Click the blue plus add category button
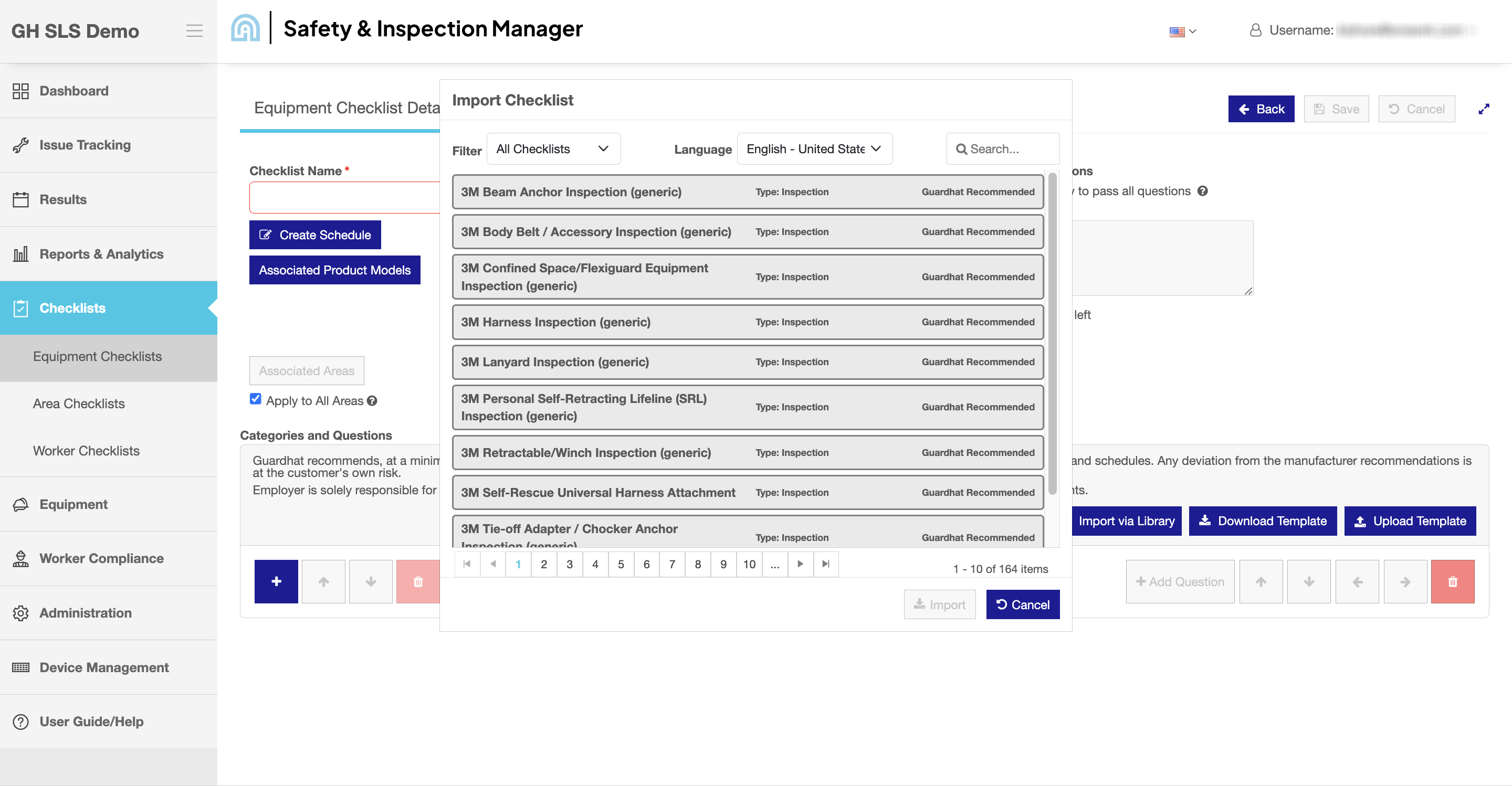1512x786 pixels. (276, 581)
